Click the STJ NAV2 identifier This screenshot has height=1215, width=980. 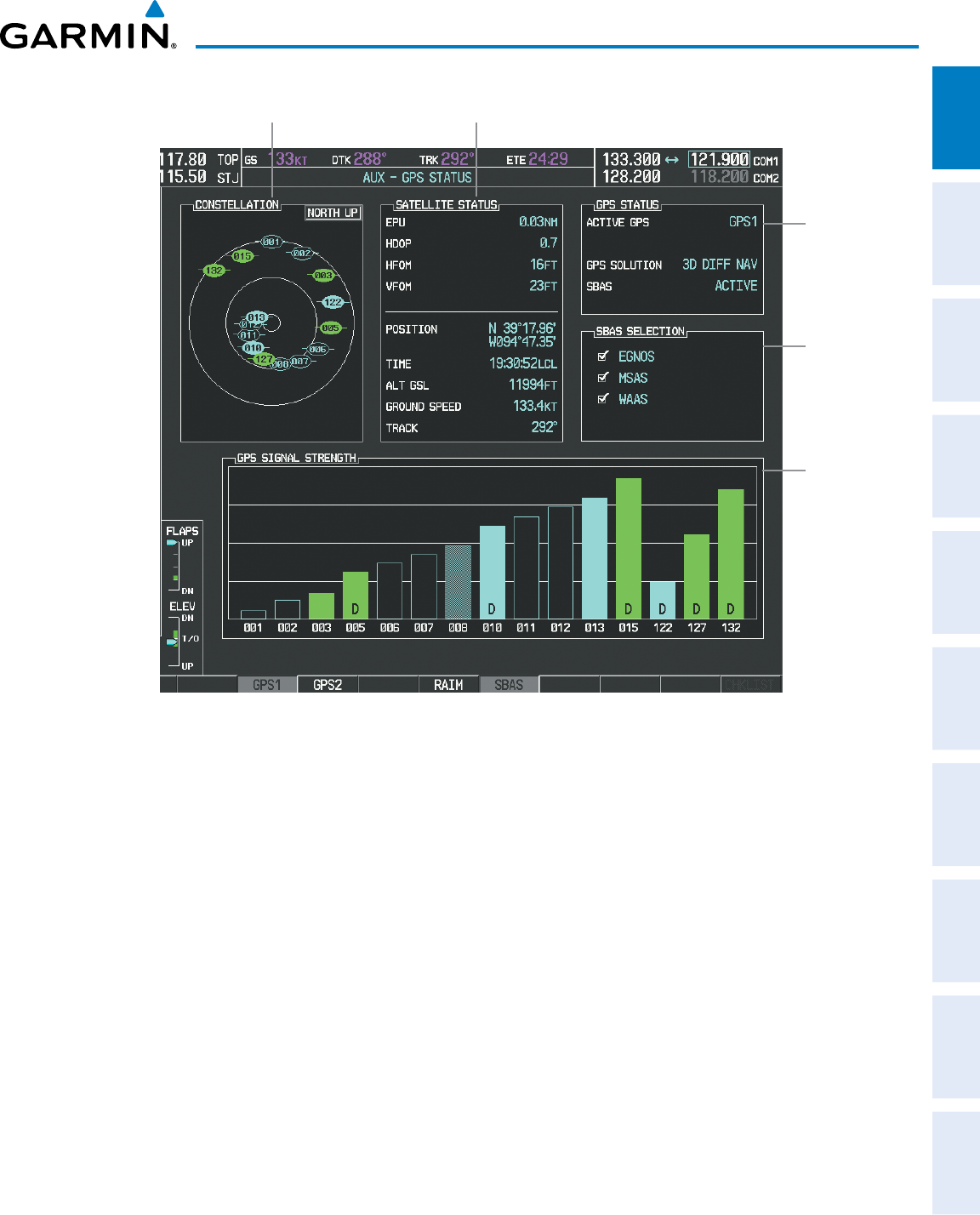coord(228,177)
